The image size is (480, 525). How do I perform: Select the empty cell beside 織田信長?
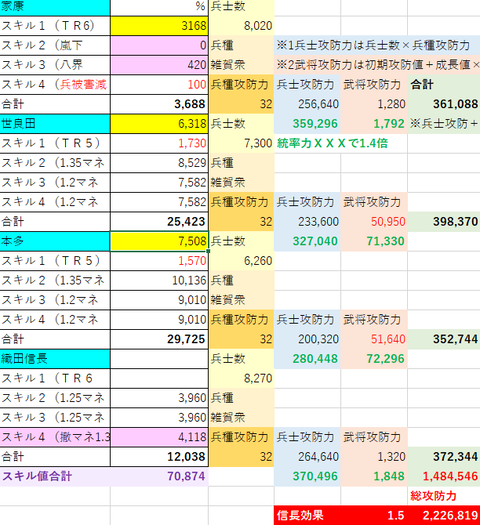[159, 359]
